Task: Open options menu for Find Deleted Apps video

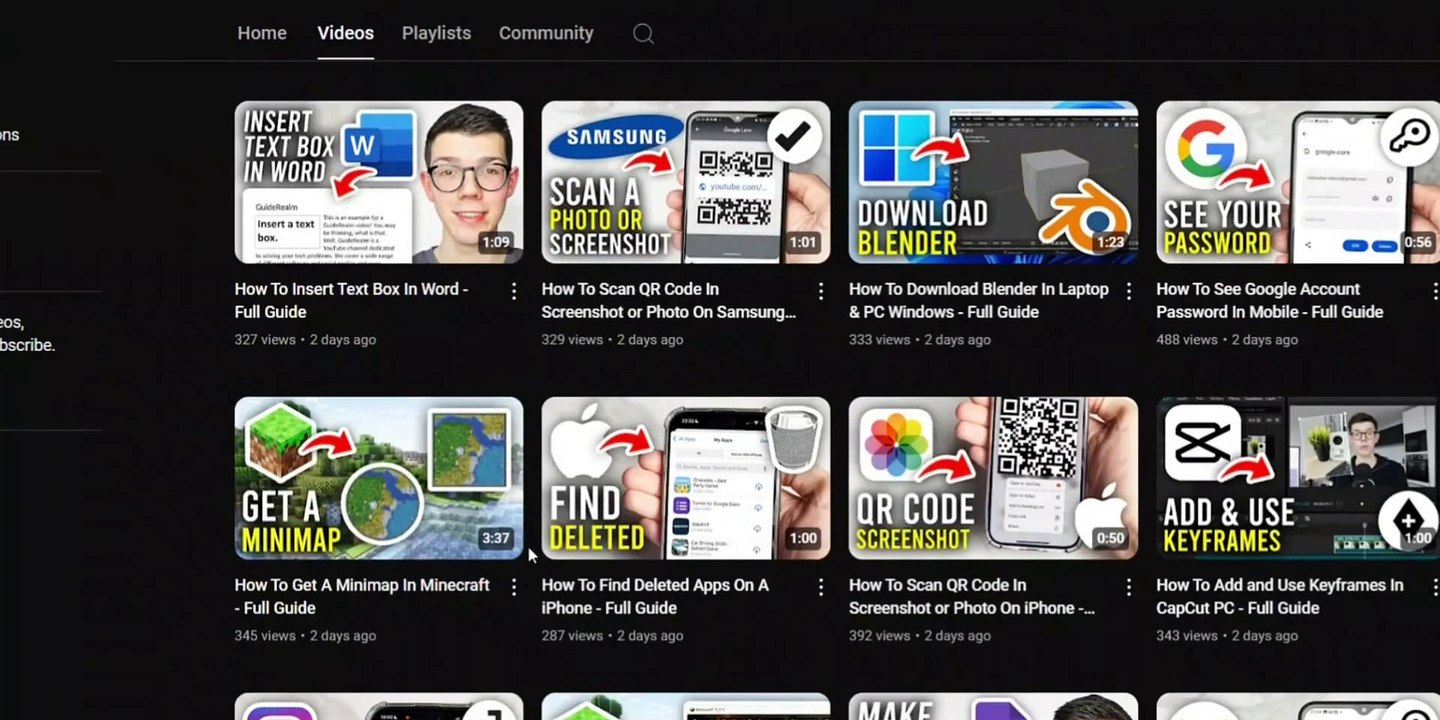Action: (x=821, y=587)
